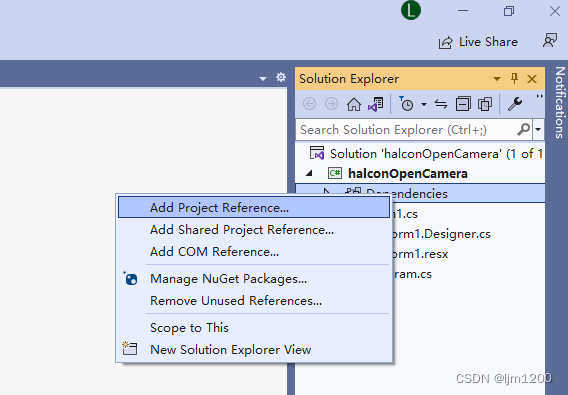Toggle sync with active document

pos(441,104)
